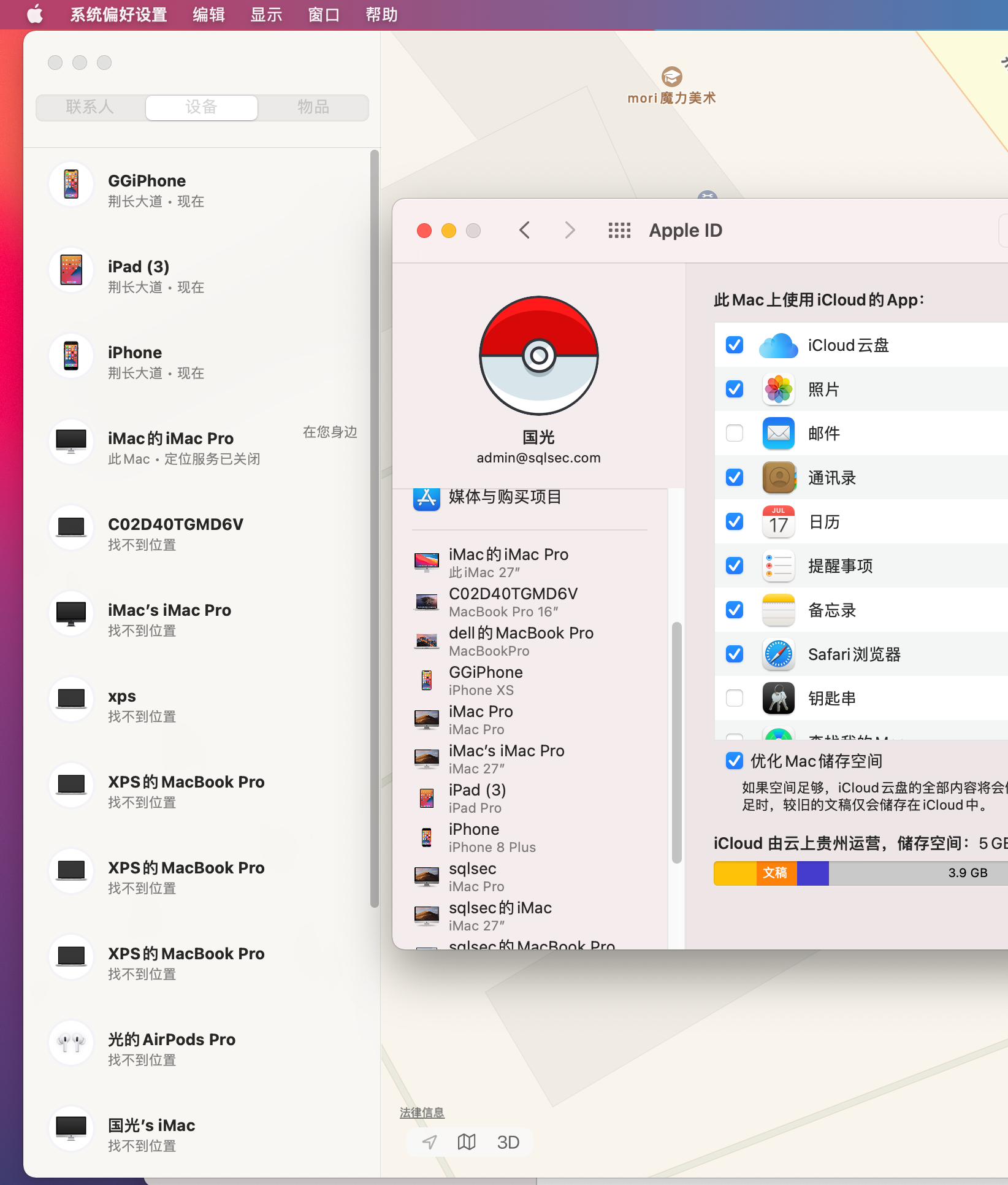Toggle 日历 checkbox
1008x1185 pixels.
[735, 522]
